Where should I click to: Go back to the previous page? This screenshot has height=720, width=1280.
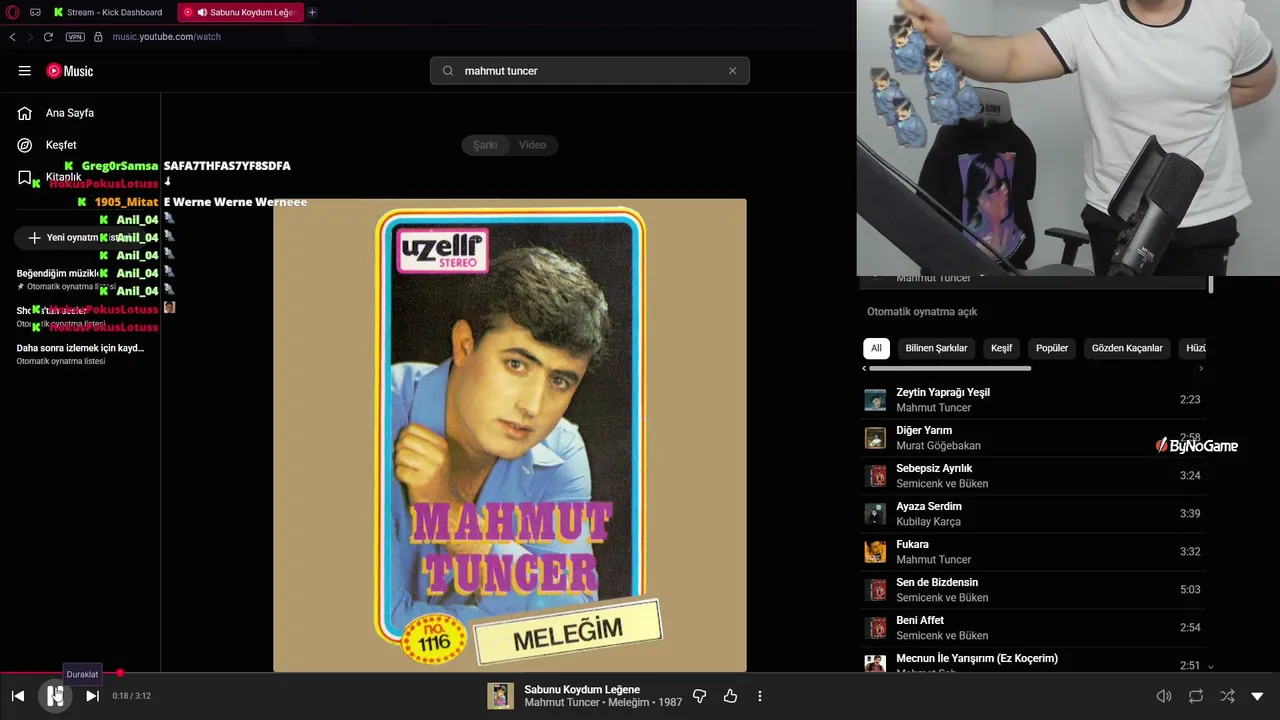tap(12, 37)
